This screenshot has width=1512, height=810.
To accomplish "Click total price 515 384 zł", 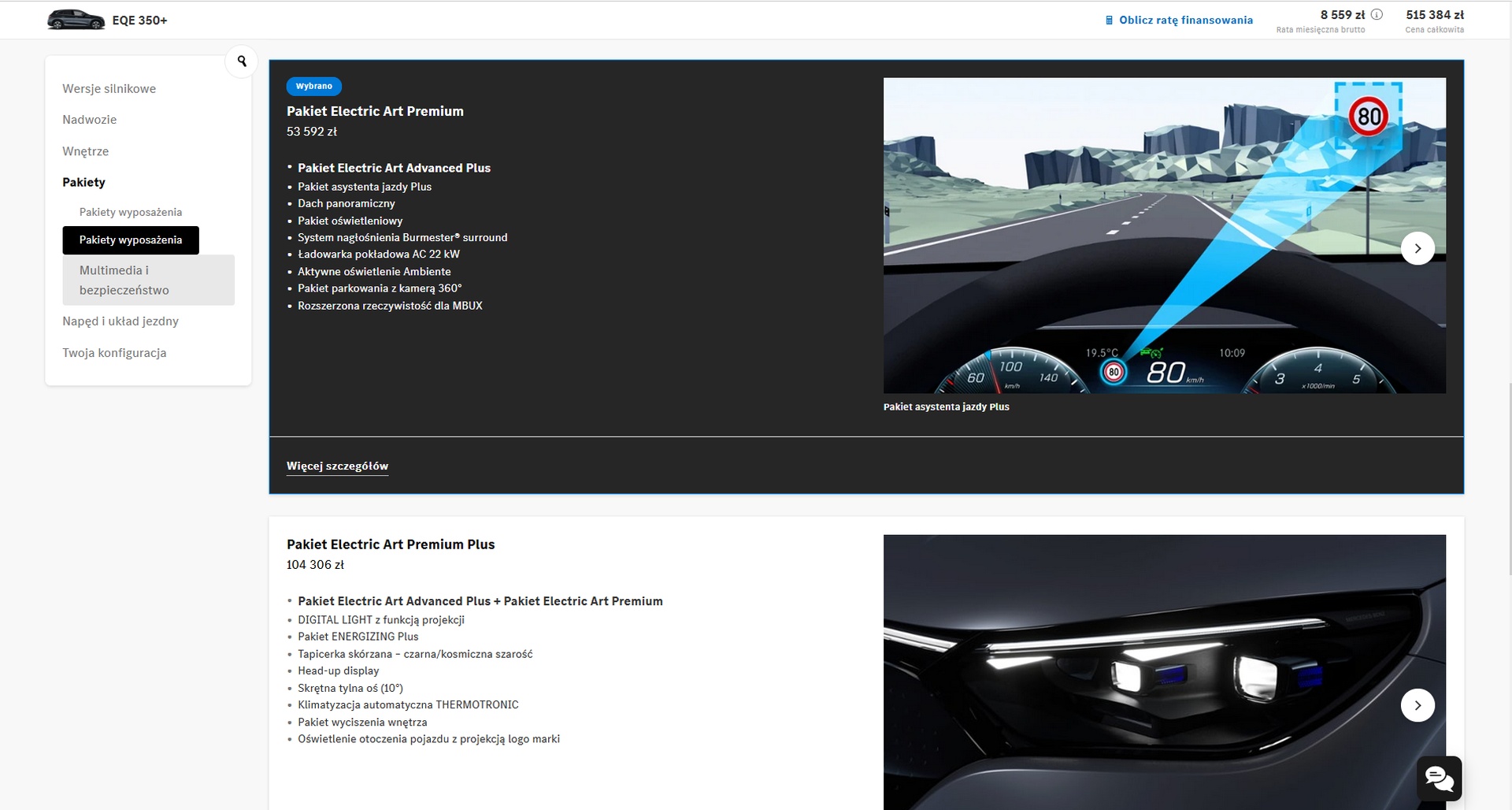I will click(x=1435, y=14).
